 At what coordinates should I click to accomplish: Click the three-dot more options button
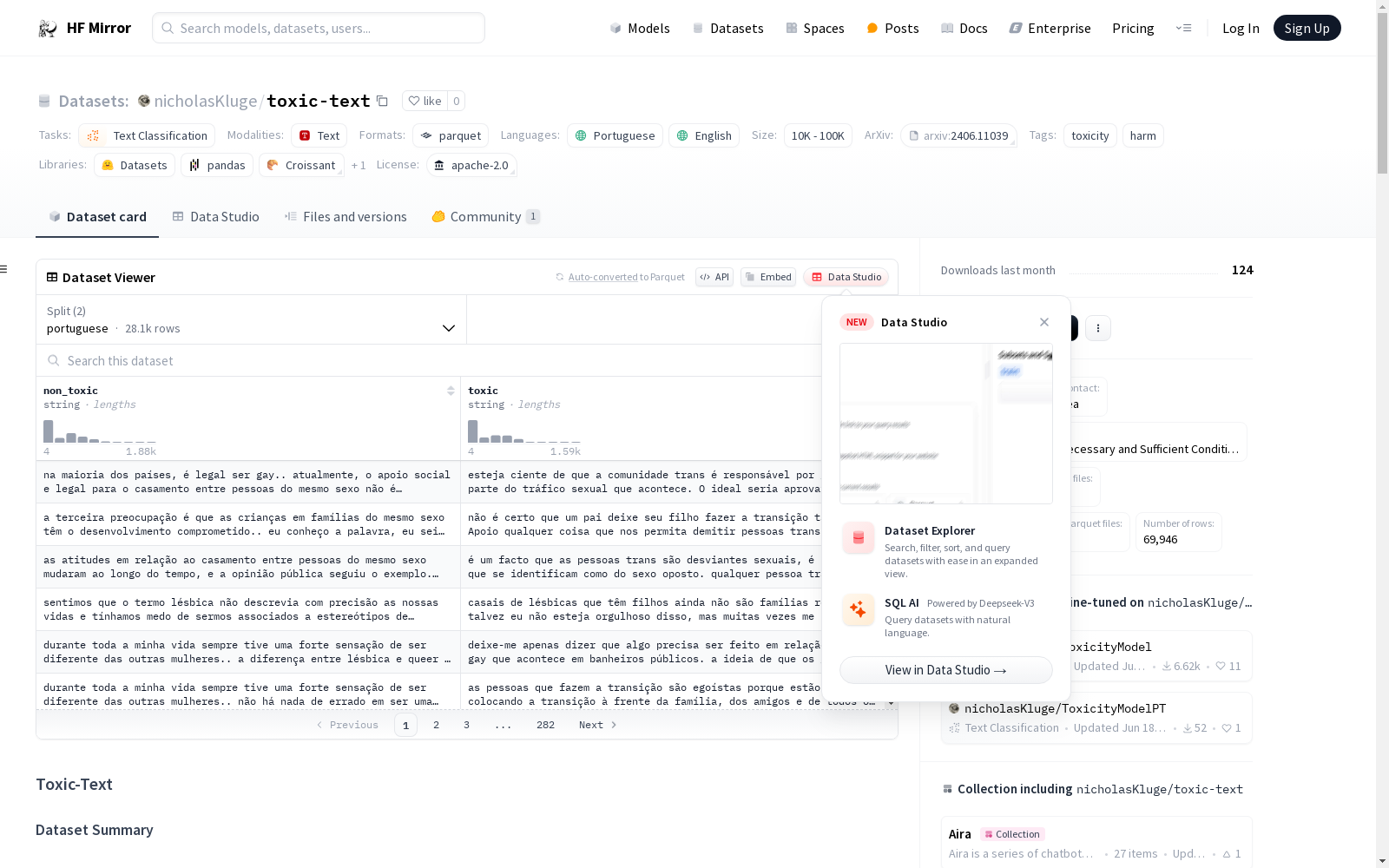(1098, 328)
